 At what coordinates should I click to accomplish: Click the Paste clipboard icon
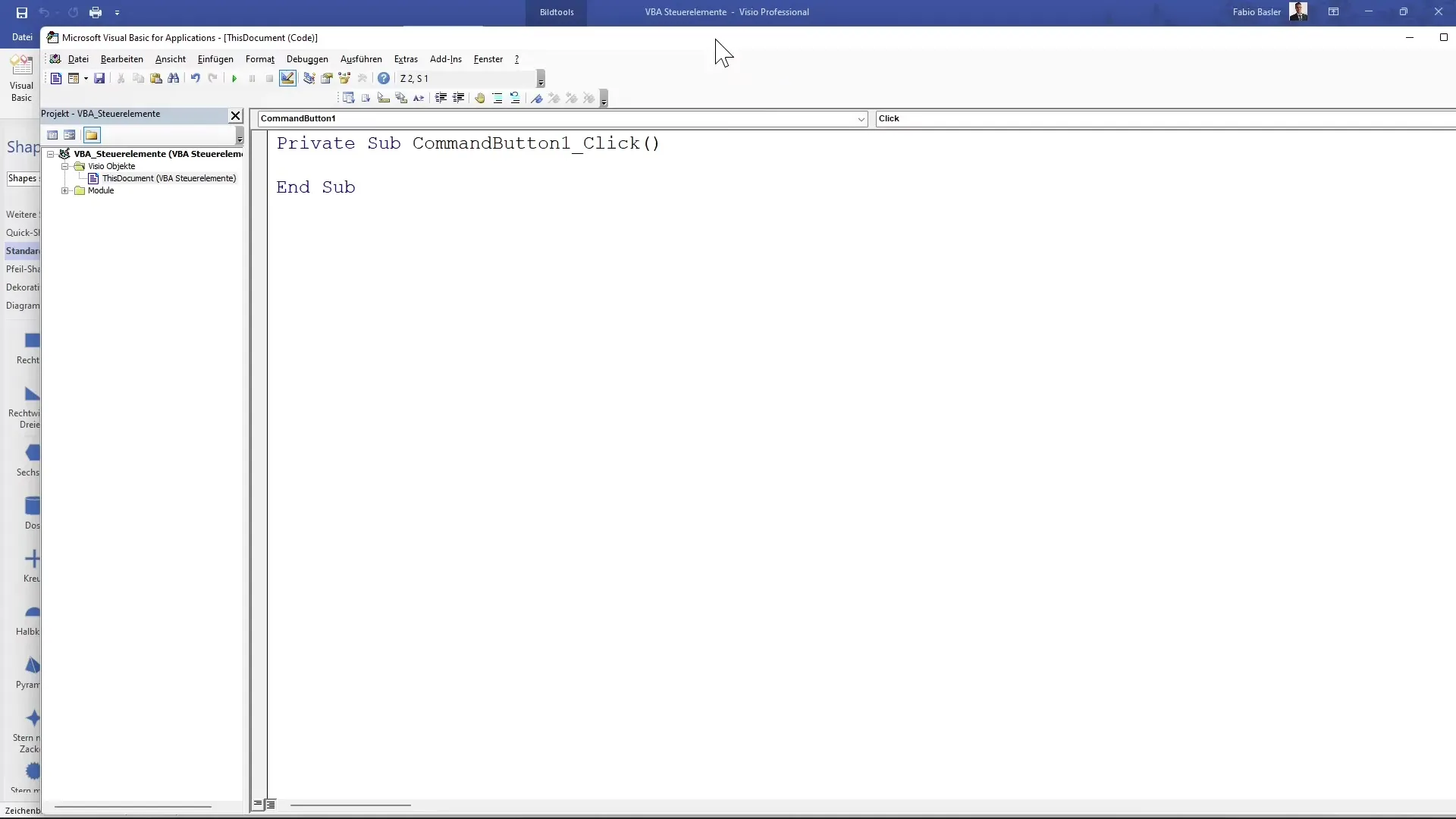click(x=156, y=78)
